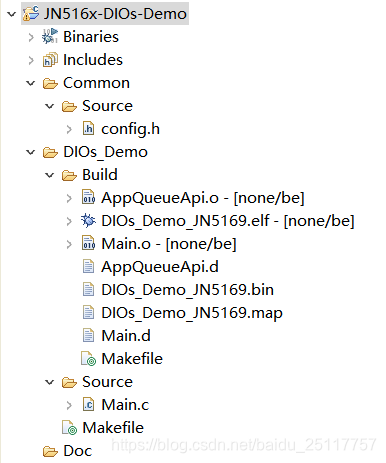Collapse the Common folder
Viewport: 386px width, 463px height.
[31, 83]
